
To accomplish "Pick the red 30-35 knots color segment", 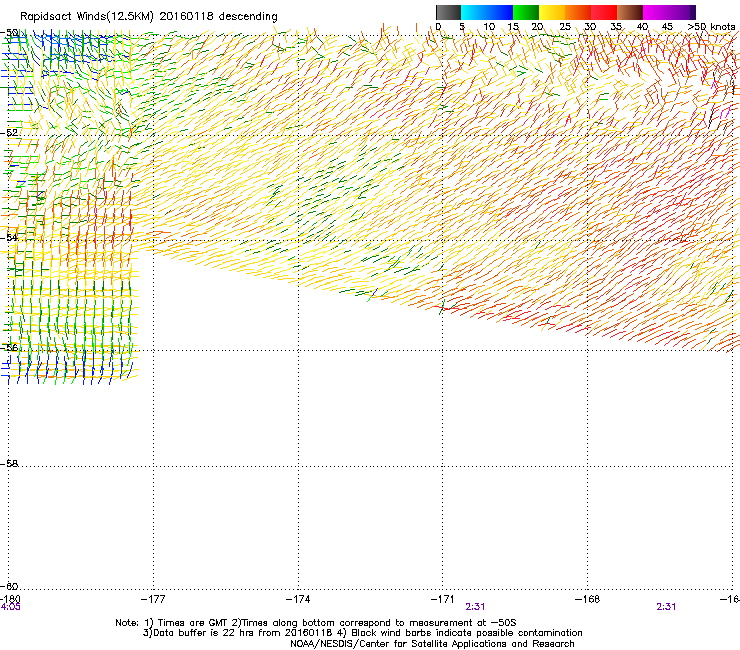I will [604, 12].
